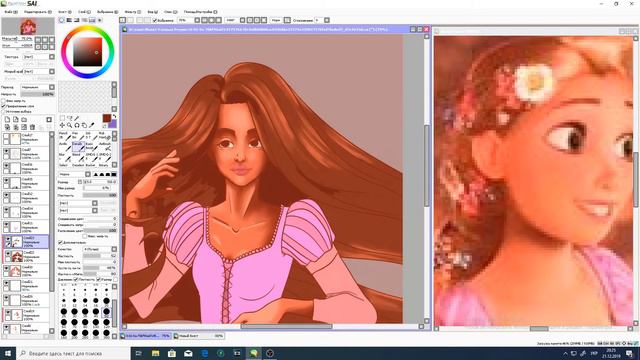Image resolution: width=640 pixels, height=360 pixels.
Task: Adjust the layer opacity slider
Action: [x=37, y=94]
